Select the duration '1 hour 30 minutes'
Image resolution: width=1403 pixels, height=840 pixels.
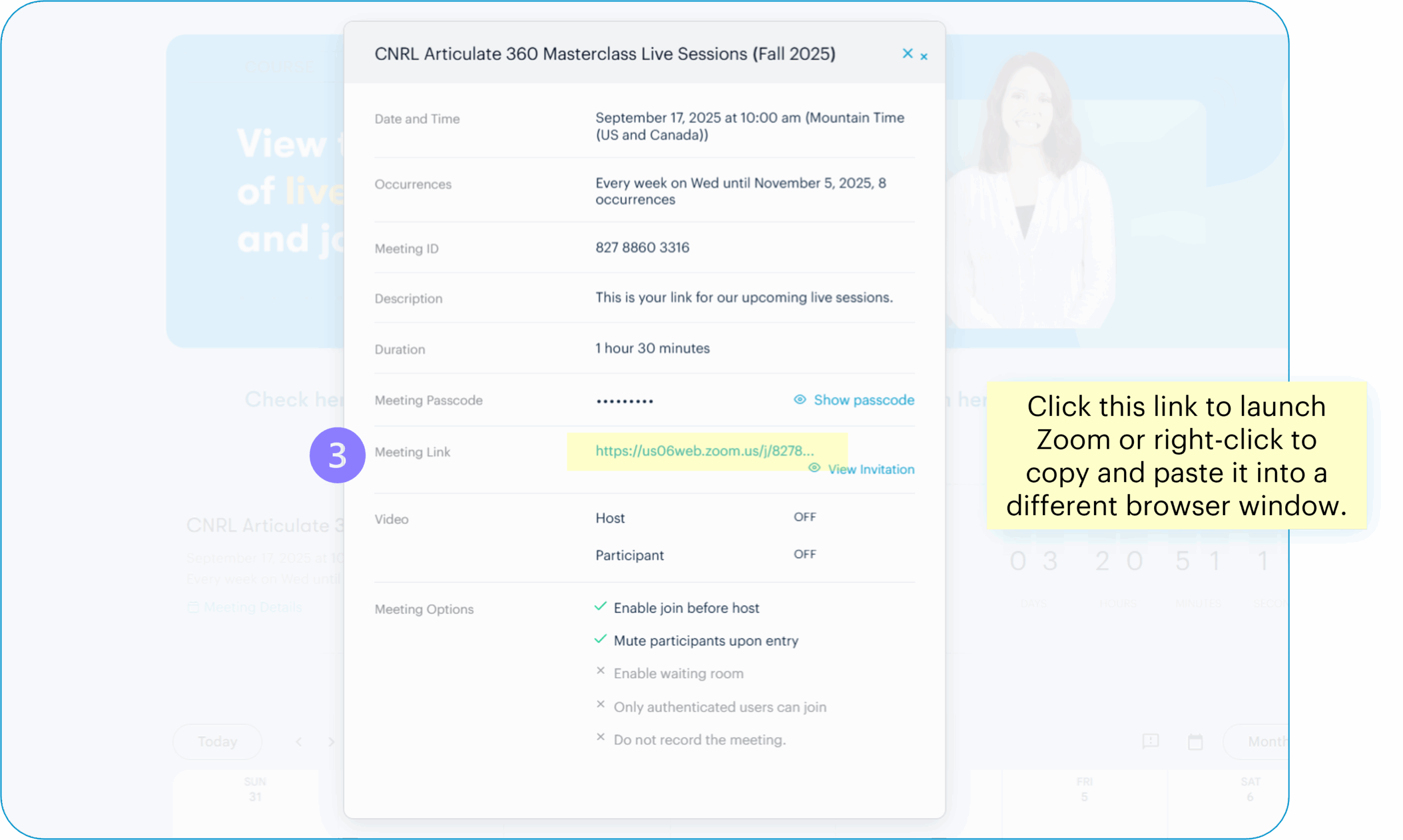tap(653, 348)
